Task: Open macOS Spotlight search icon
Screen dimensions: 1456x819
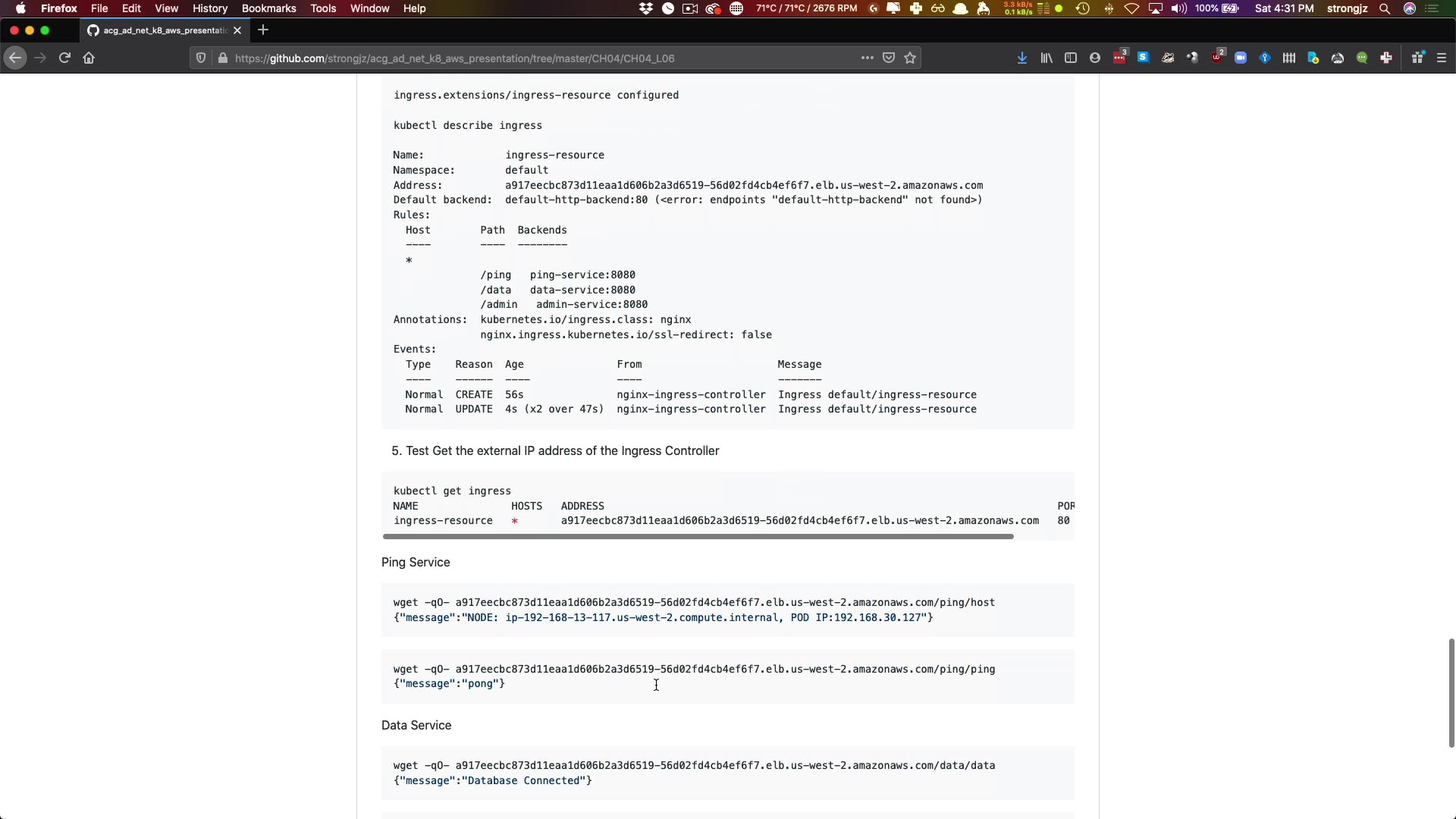Action: 1385,8
